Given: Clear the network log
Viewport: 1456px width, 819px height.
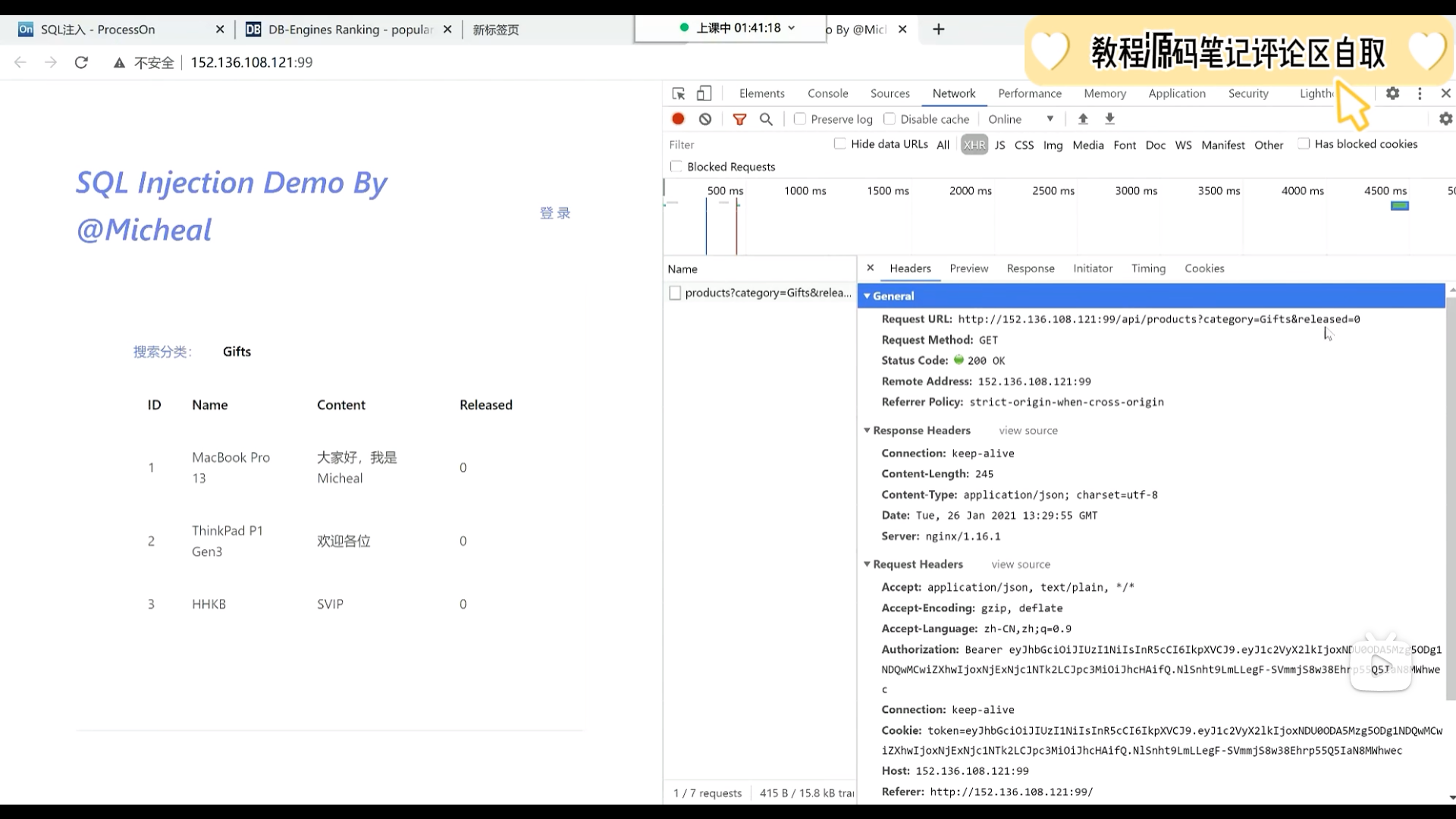Looking at the screenshot, I should click(x=705, y=119).
